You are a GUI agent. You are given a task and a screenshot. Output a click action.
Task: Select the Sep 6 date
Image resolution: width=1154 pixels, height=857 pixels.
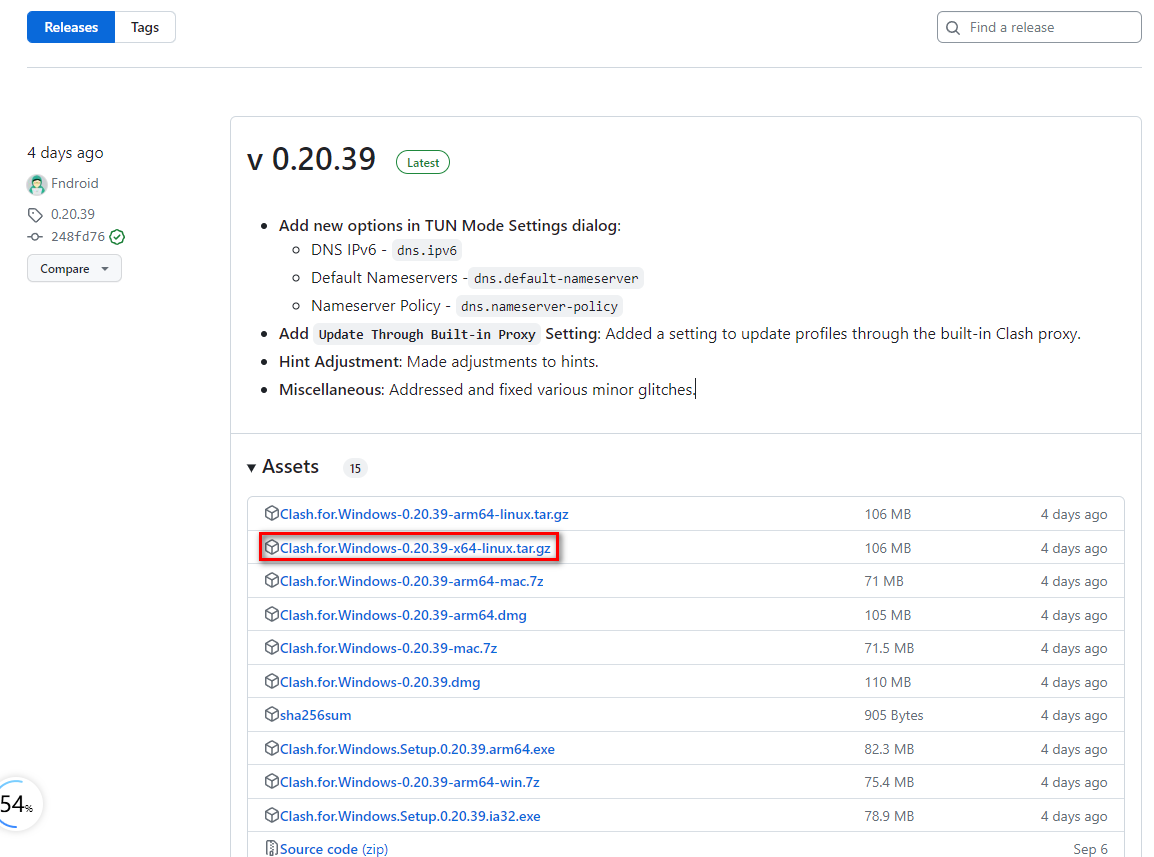click(x=1090, y=849)
